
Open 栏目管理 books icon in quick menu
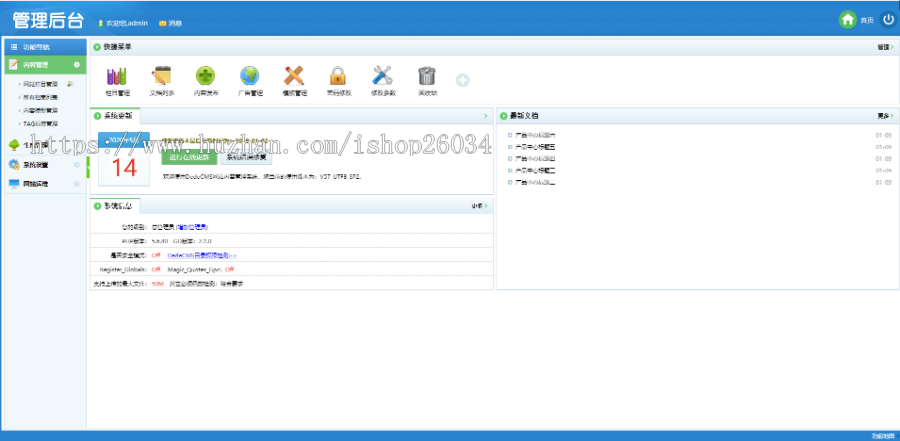click(x=117, y=76)
